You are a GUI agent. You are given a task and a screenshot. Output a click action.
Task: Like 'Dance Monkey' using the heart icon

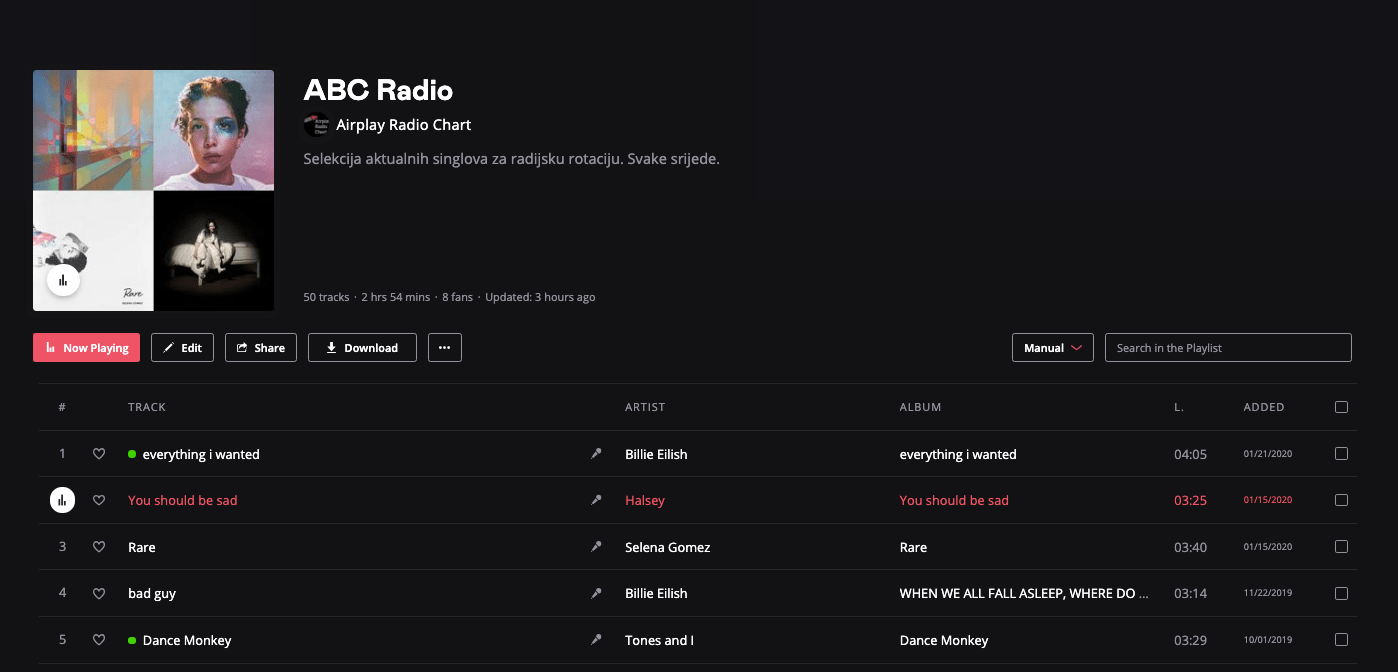[x=99, y=640]
